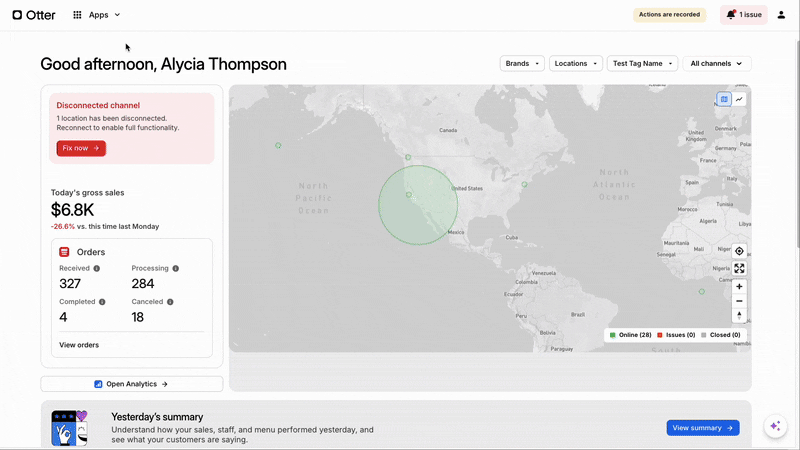
Task: Open the AI sparkle assistant button
Action: [x=775, y=426]
